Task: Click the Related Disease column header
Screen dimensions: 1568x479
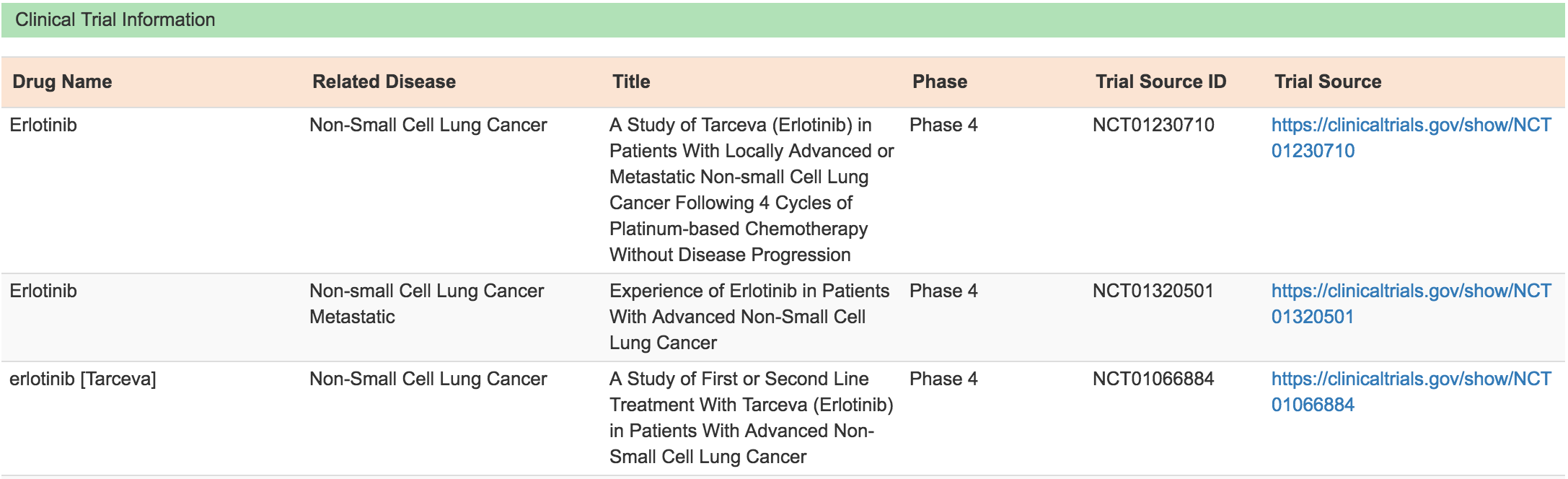Action: coord(384,82)
